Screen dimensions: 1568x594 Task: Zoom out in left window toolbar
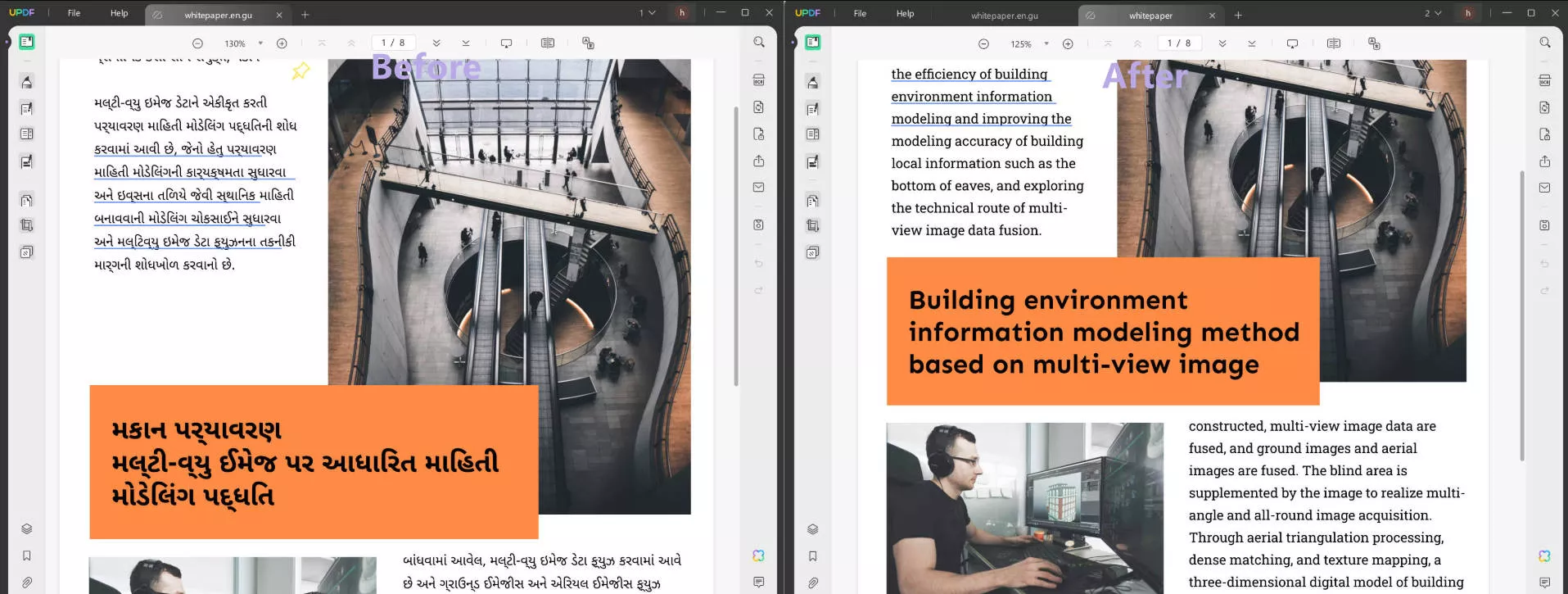(x=197, y=43)
